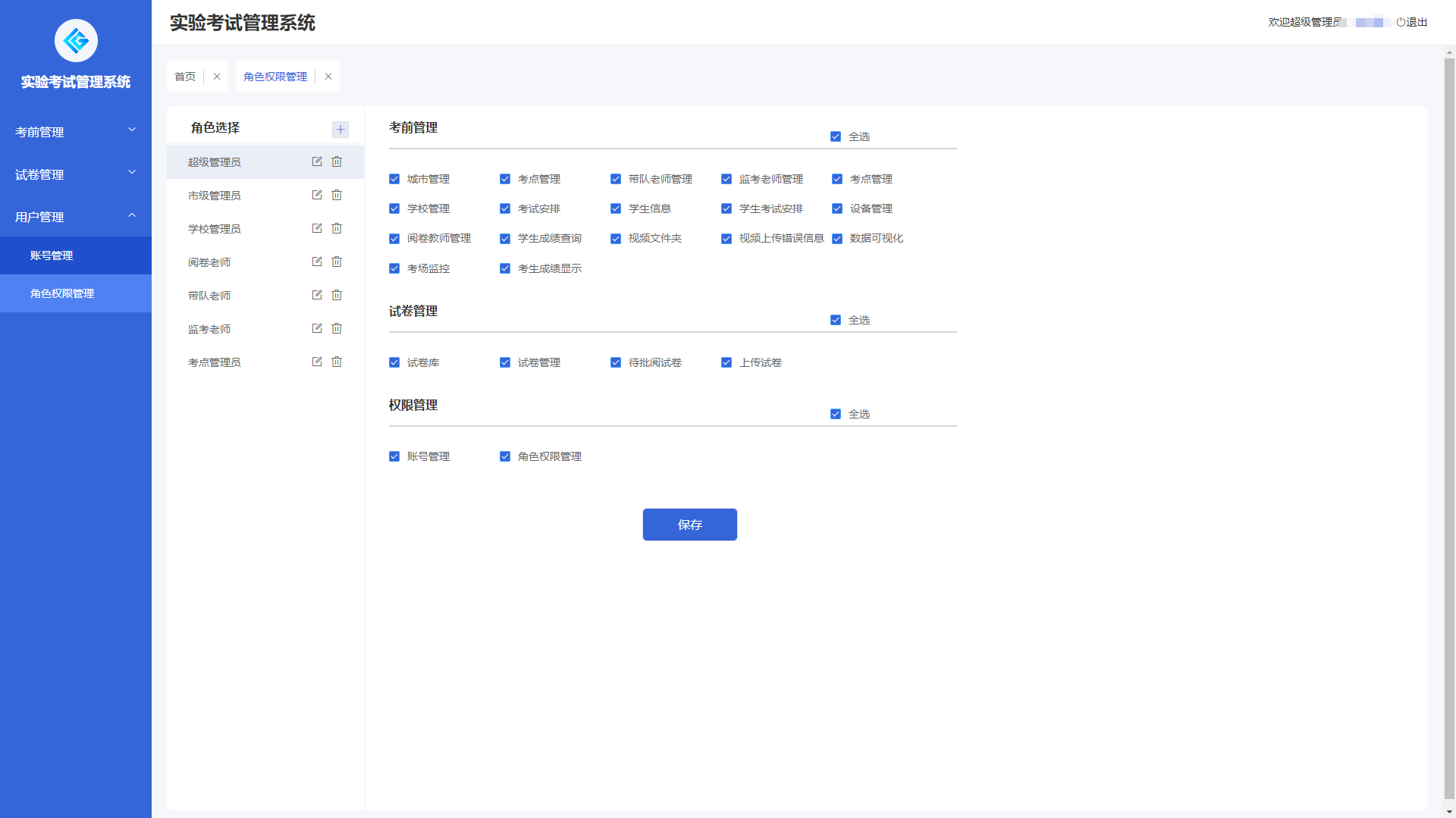The width and height of the screenshot is (1456, 818).
Task: Delete the 超级管理员 role
Action: (x=337, y=161)
